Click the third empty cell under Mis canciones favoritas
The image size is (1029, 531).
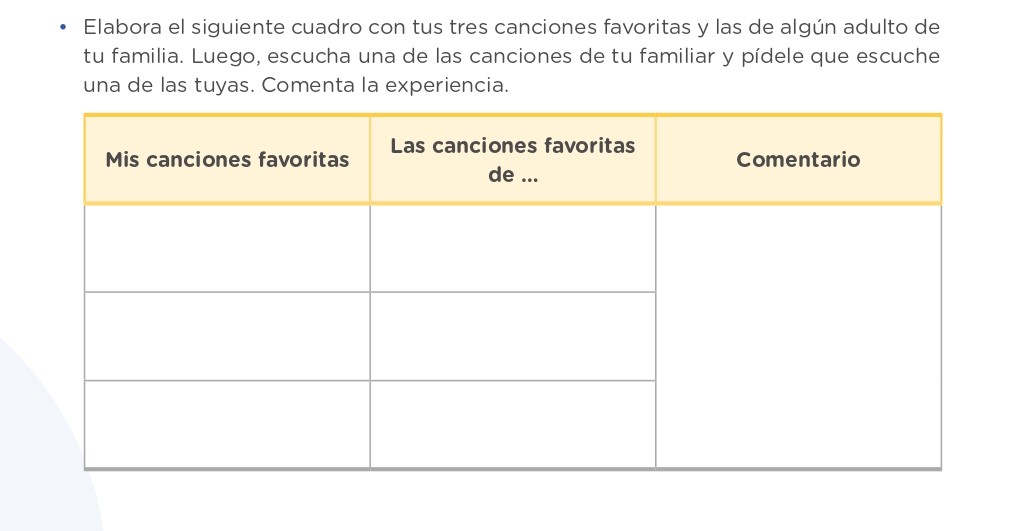pyautogui.click(x=227, y=424)
